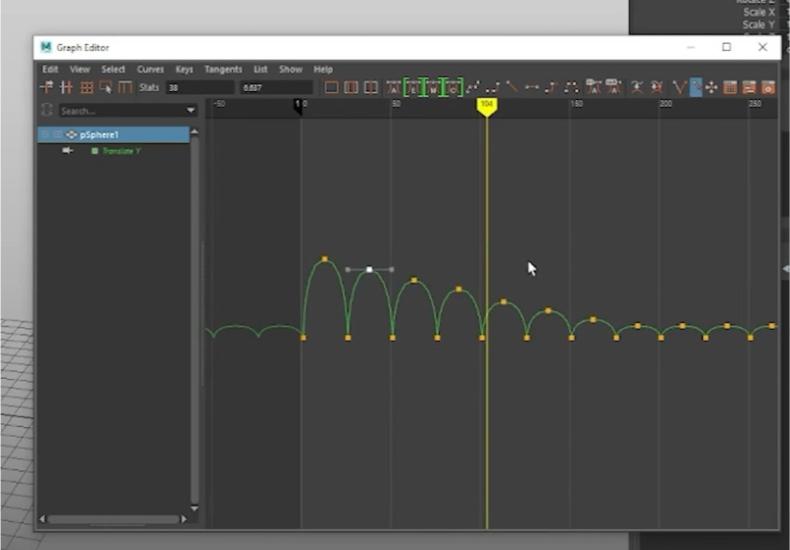Open the Dope Sheet from the toolbar
This screenshot has height=550, width=790.
coord(730,88)
